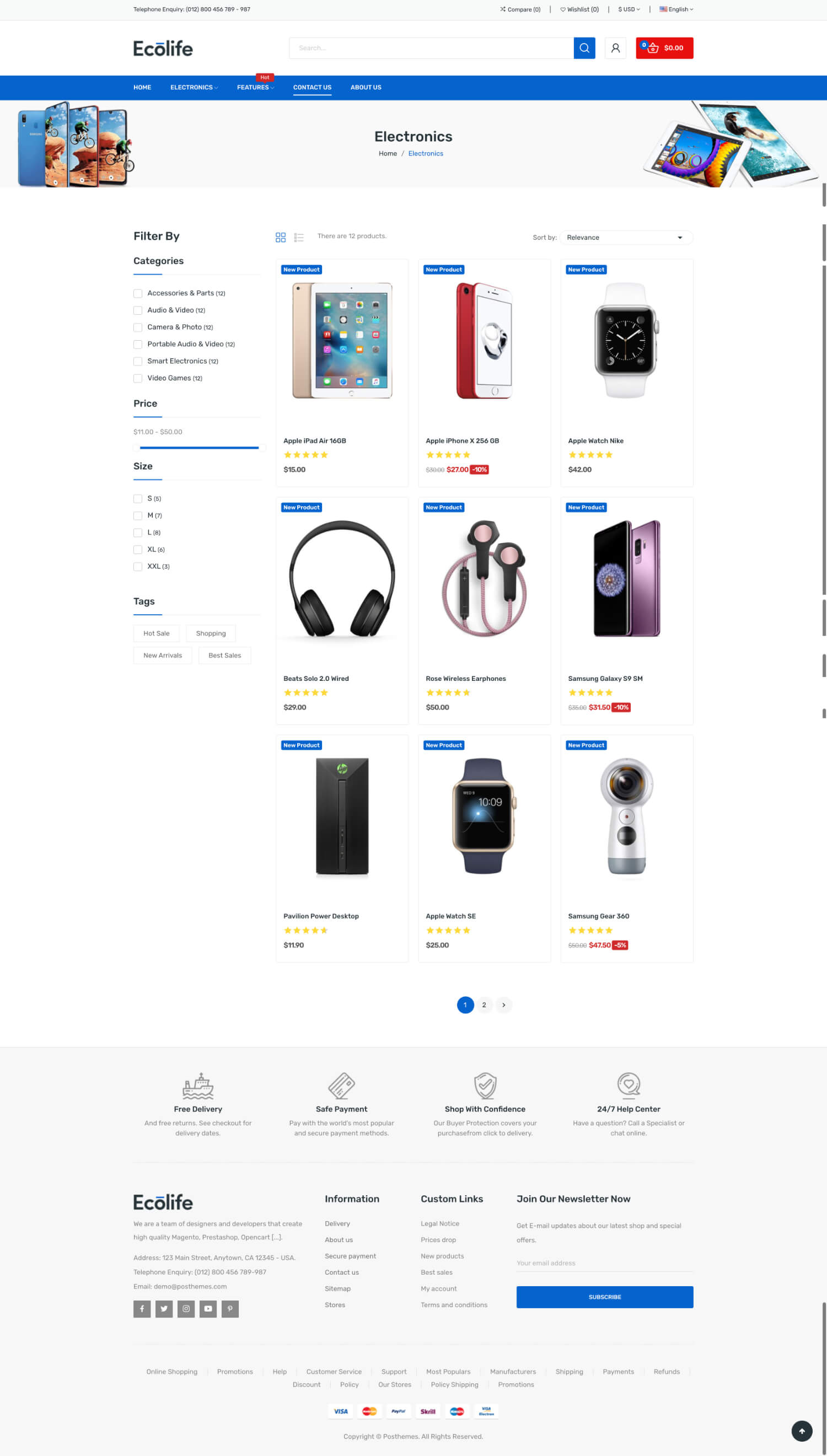Open the Twitter social icon in footer
The height and width of the screenshot is (1456, 827).
pyautogui.click(x=164, y=1308)
